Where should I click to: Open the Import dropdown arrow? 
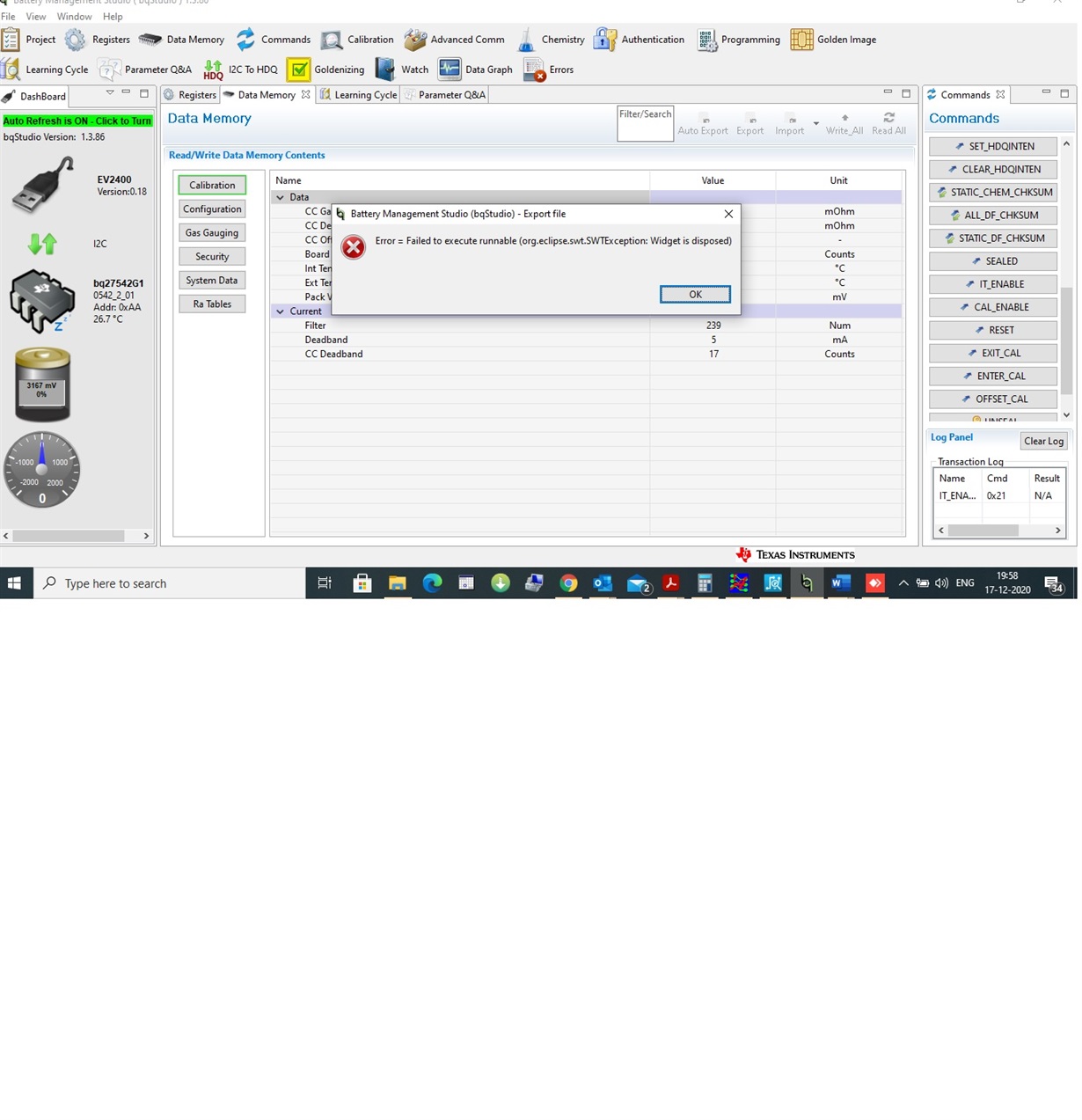click(x=816, y=124)
